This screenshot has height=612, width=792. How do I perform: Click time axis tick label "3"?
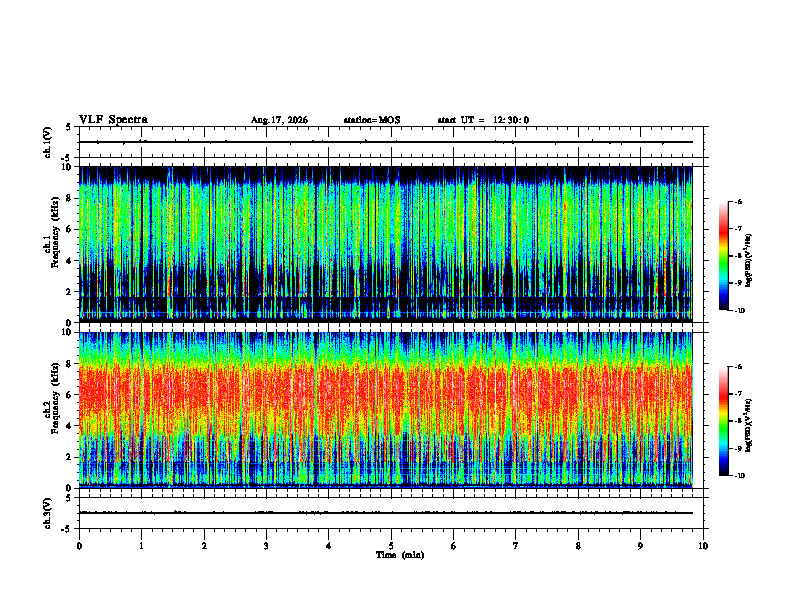pyautogui.click(x=266, y=546)
